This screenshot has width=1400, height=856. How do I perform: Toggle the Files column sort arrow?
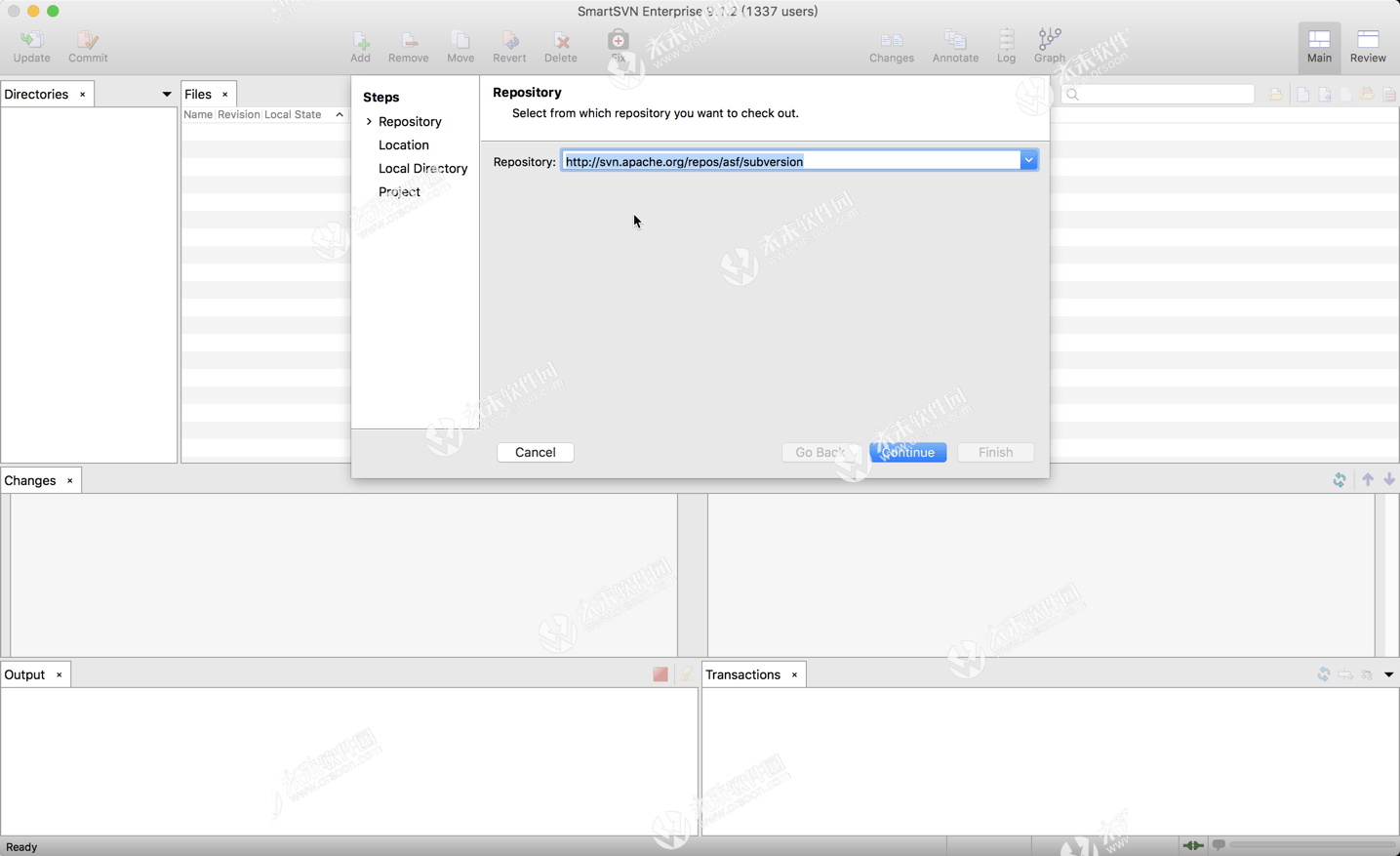340,115
